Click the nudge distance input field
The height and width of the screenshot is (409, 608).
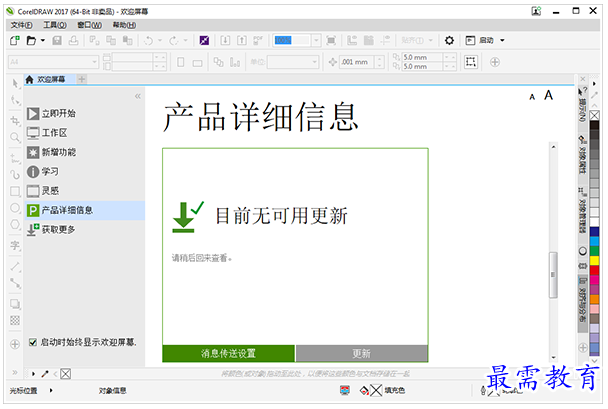coord(357,62)
